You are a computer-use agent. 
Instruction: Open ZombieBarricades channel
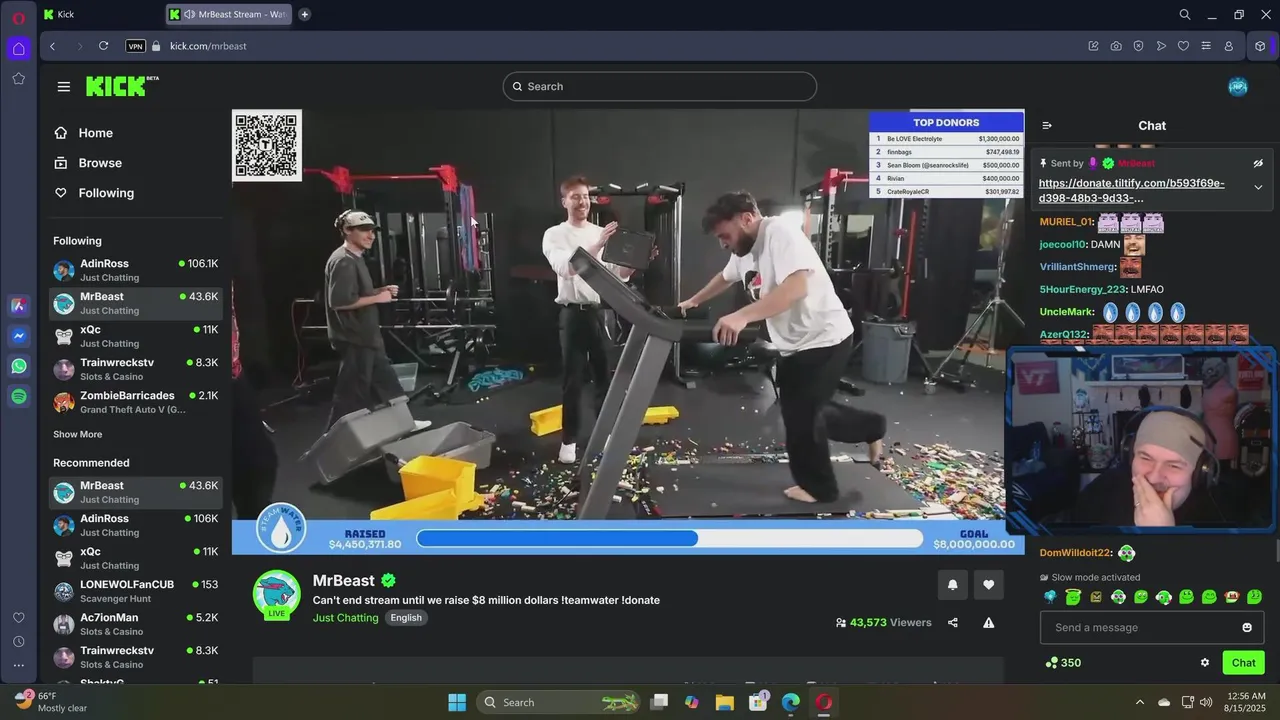135,402
